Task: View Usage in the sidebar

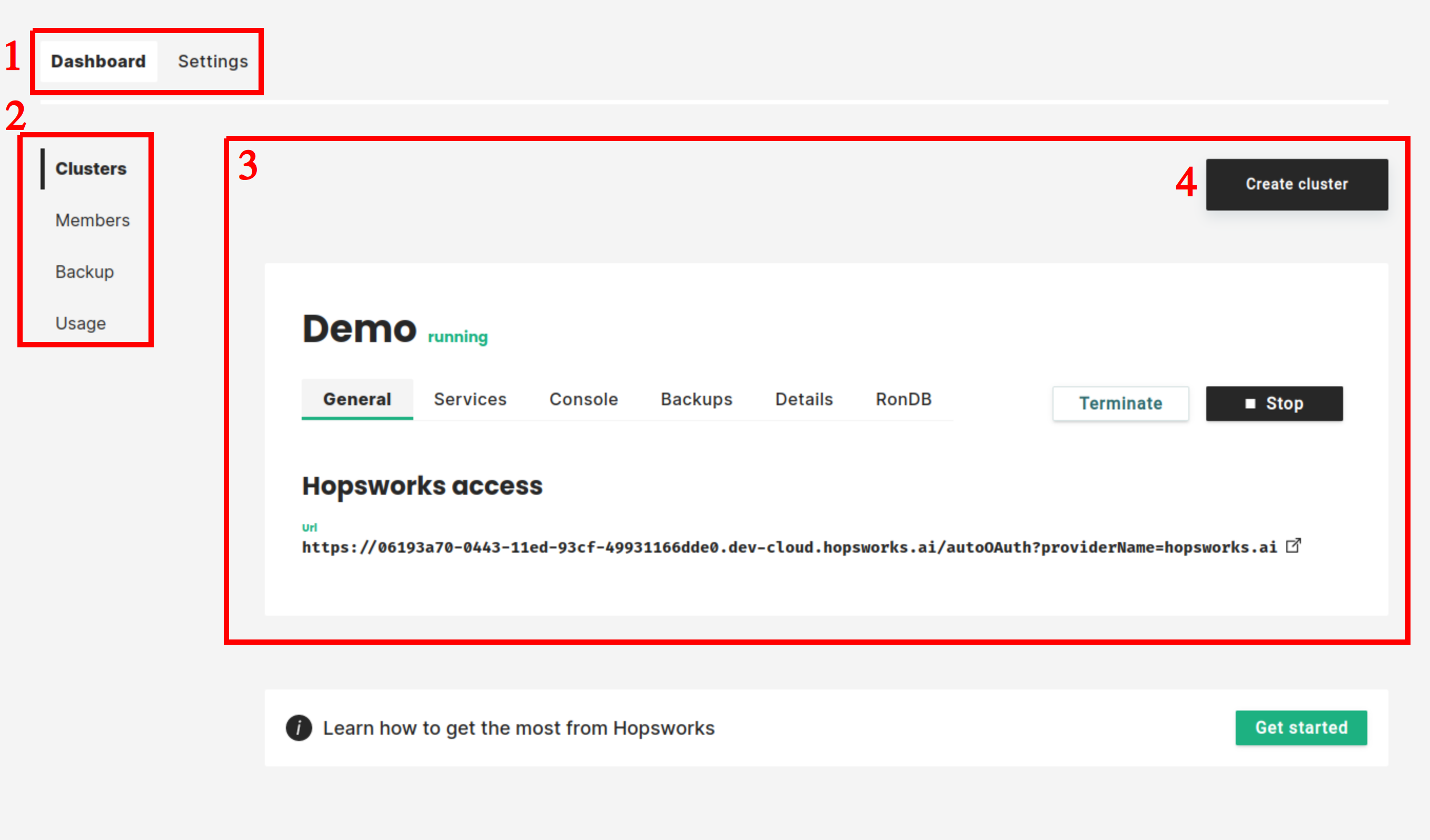Action: (81, 323)
